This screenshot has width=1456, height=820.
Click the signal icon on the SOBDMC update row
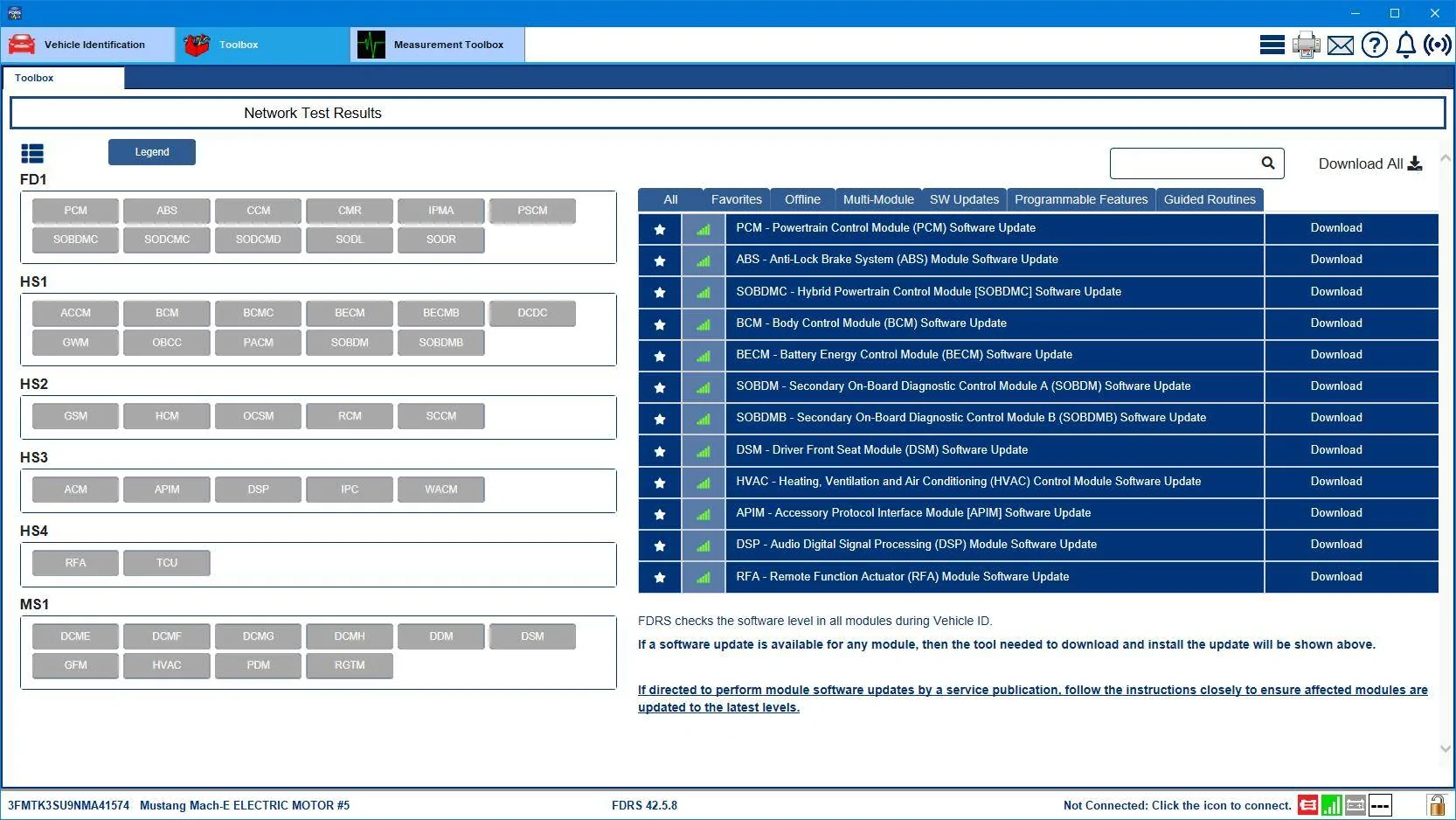point(704,292)
